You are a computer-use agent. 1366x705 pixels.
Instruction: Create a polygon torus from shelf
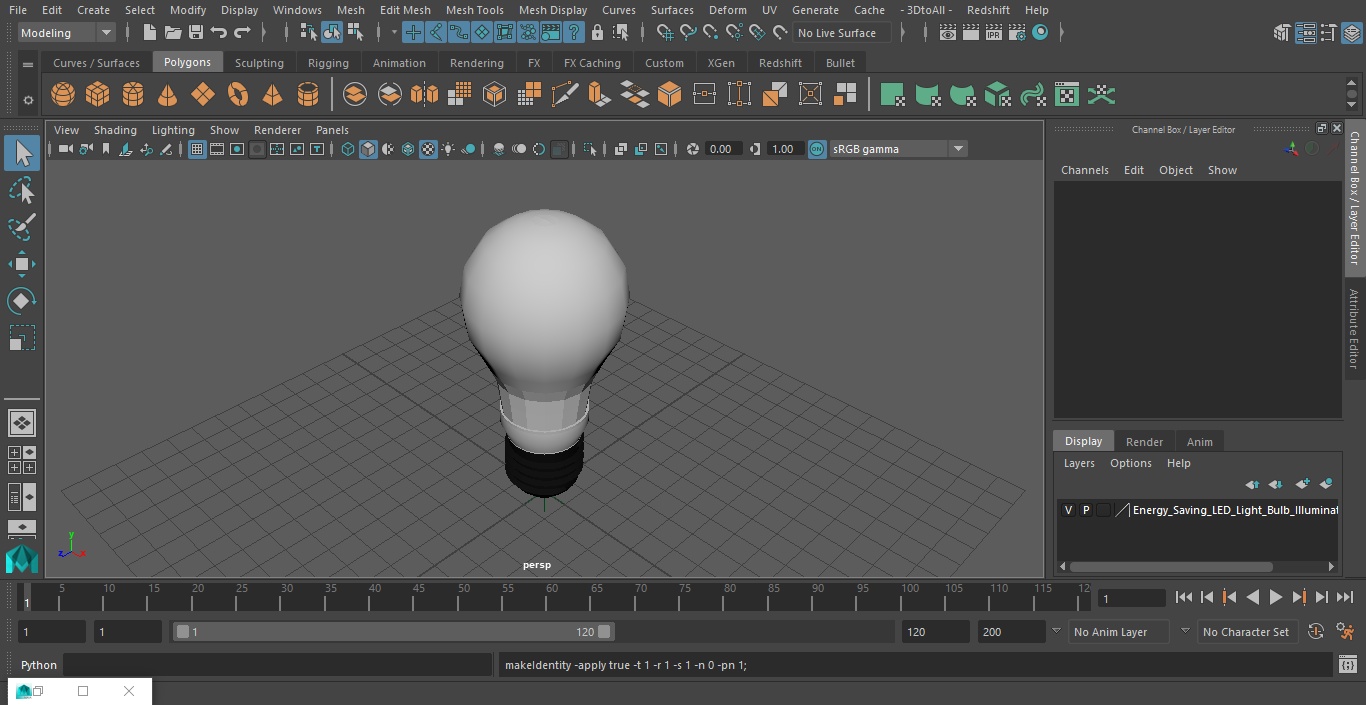coord(238,95)
